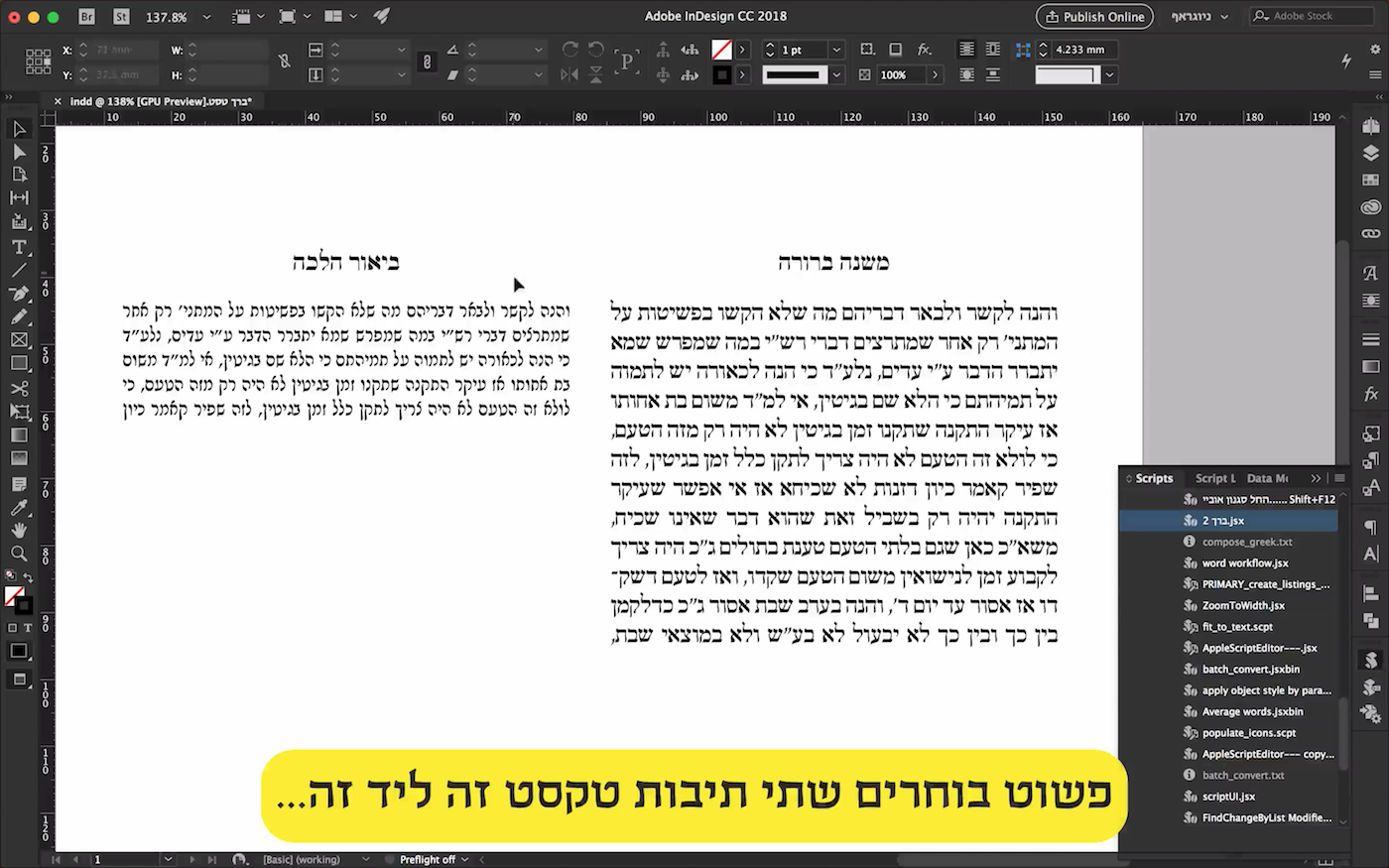The height and width of the screenshot is (868, 1389).
Task: Activate the Gradient tool
Action: click(18, 434)
